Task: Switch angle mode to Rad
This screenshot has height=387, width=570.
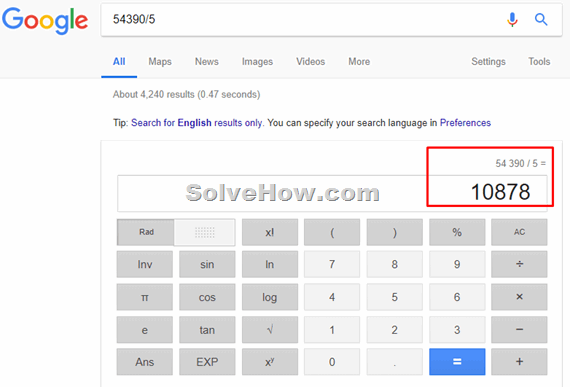Action: click(146, 232)
